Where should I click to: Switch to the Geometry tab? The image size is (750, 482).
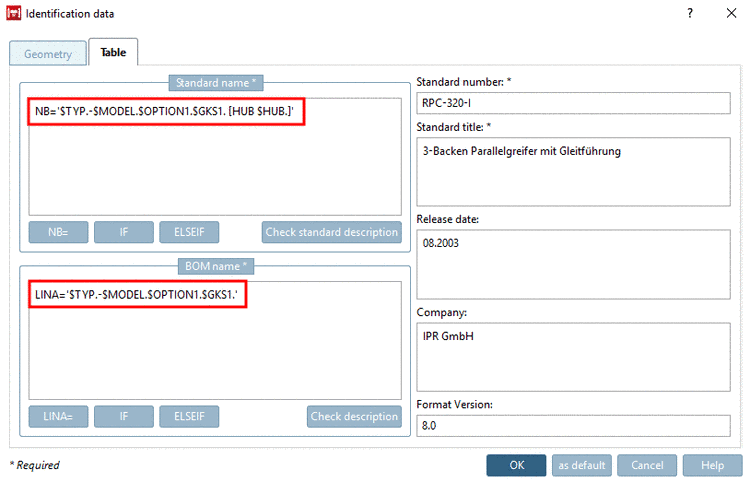48,54
